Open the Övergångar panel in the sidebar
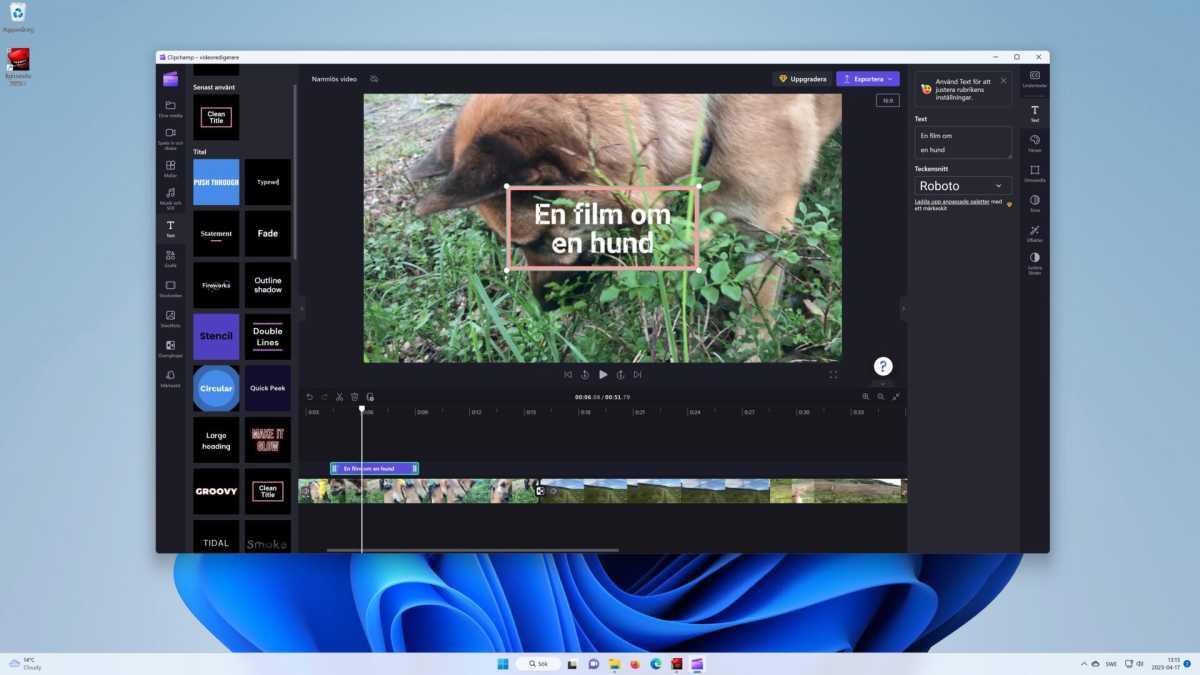 coord(170,347)
